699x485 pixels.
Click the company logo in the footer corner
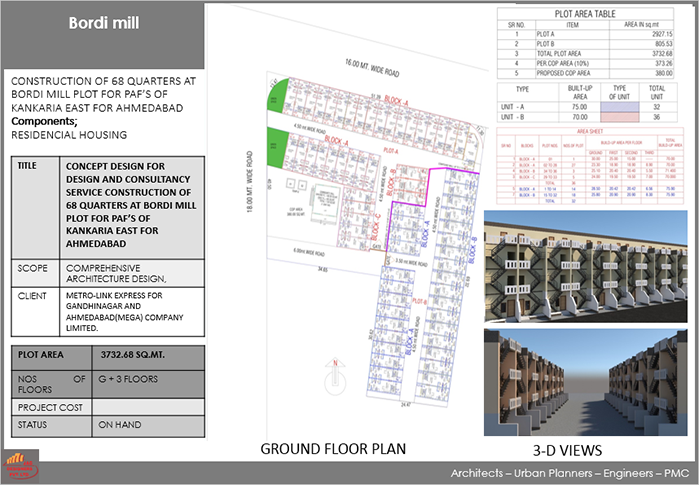tap(21, 466)
